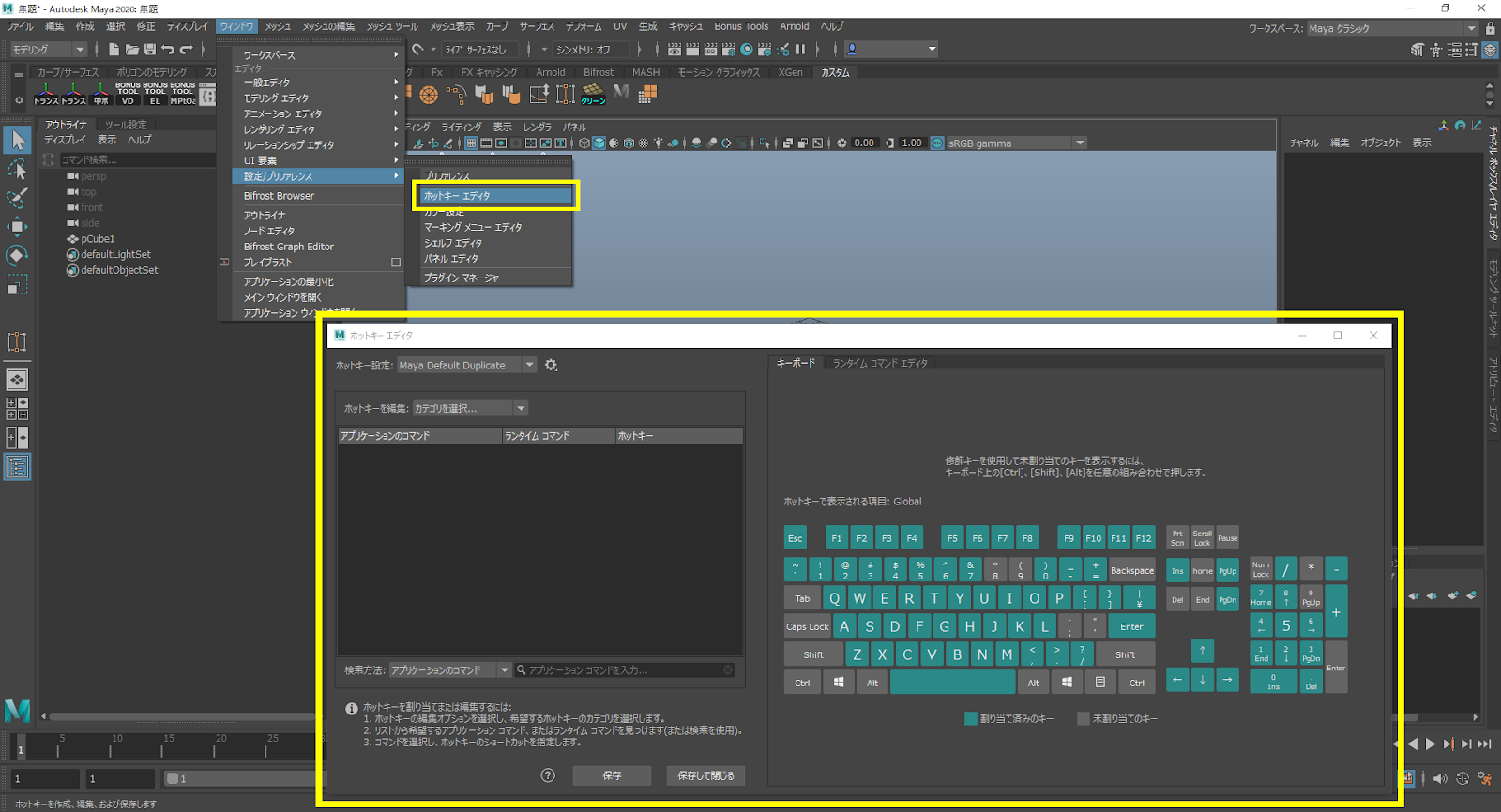Click the Channel Box layers icon
This screenshot has width=1501, height=812.
pyautogui.click(x=1490, y=50)
